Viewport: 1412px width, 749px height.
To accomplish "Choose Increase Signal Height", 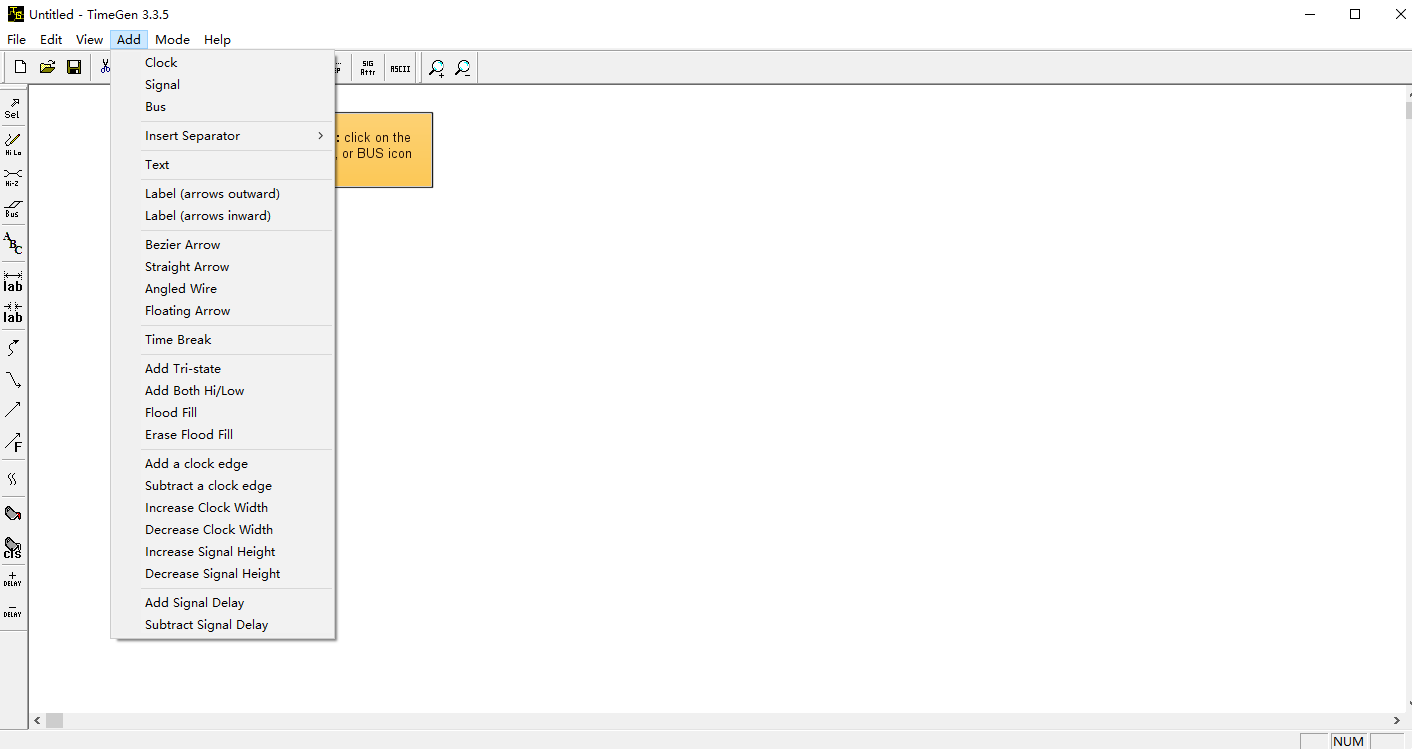I will tap(223, 552).
